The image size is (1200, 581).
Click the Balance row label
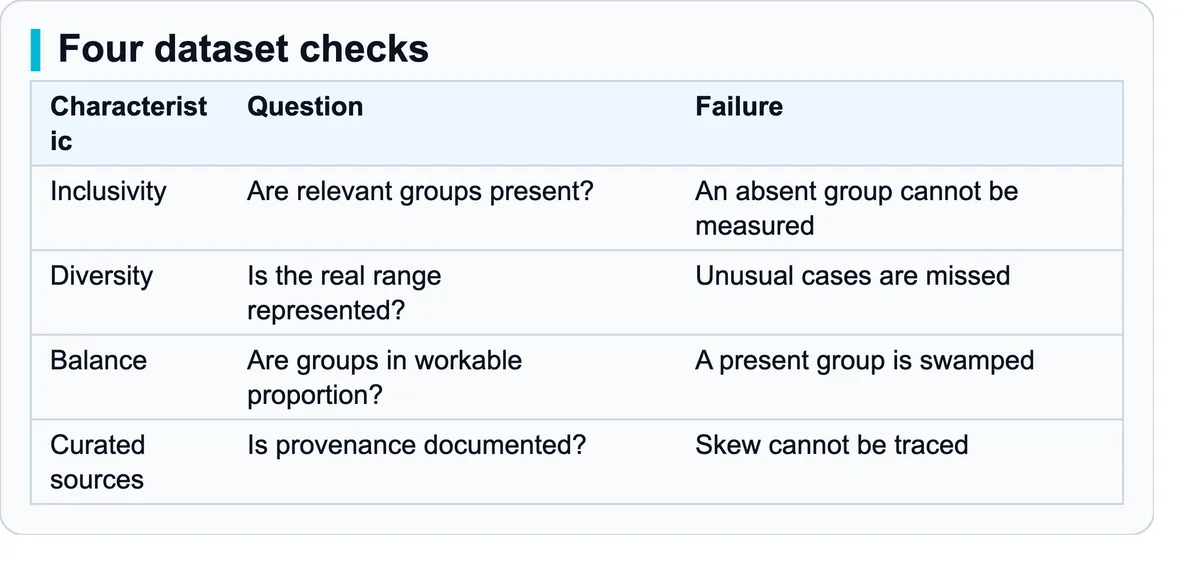coord(98,360)
